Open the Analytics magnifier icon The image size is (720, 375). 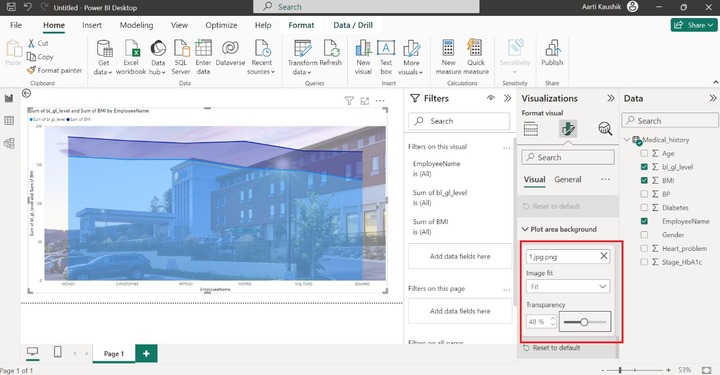point(605,129)
